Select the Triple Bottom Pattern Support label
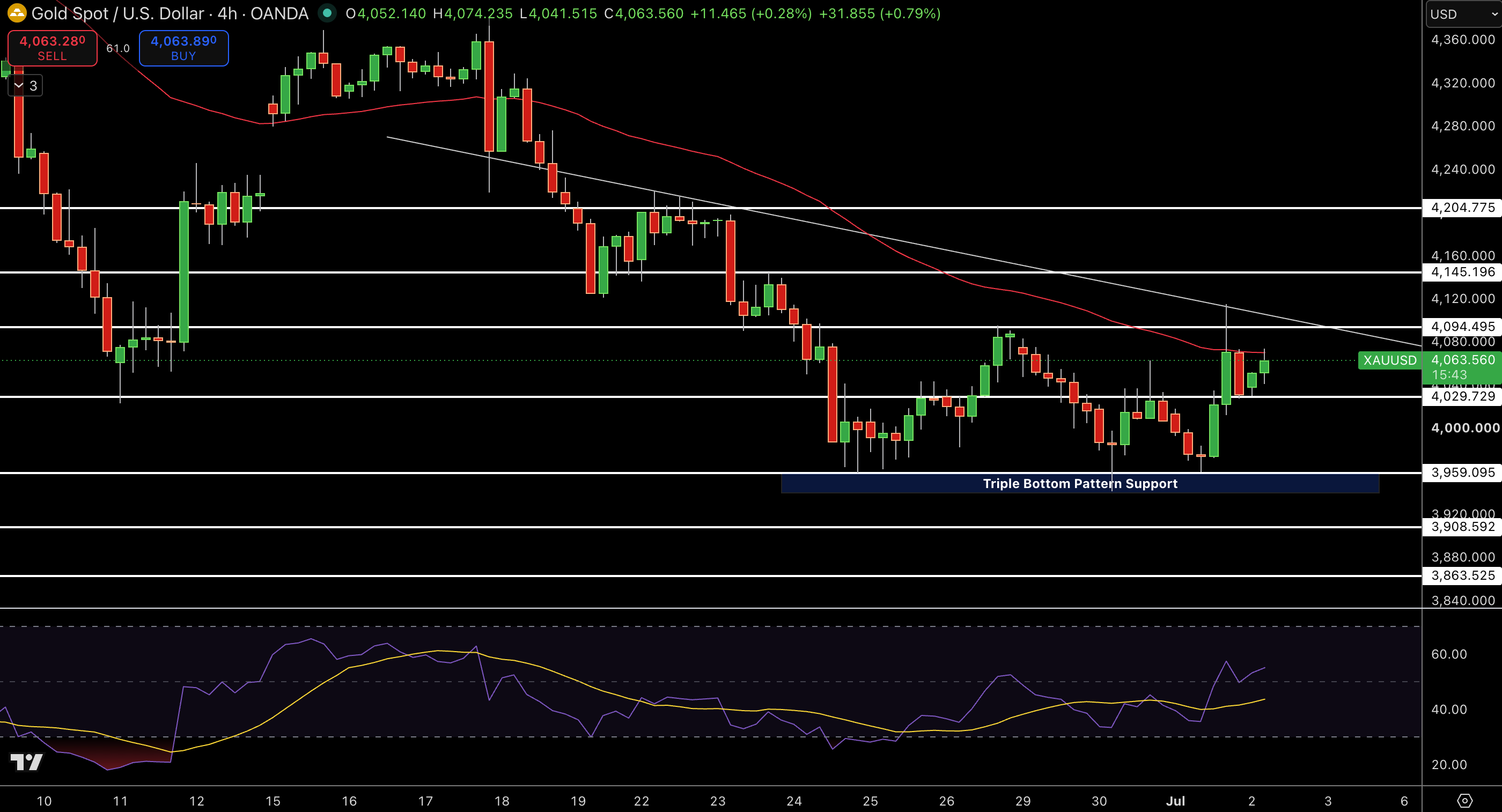 tap(1080, 484)
